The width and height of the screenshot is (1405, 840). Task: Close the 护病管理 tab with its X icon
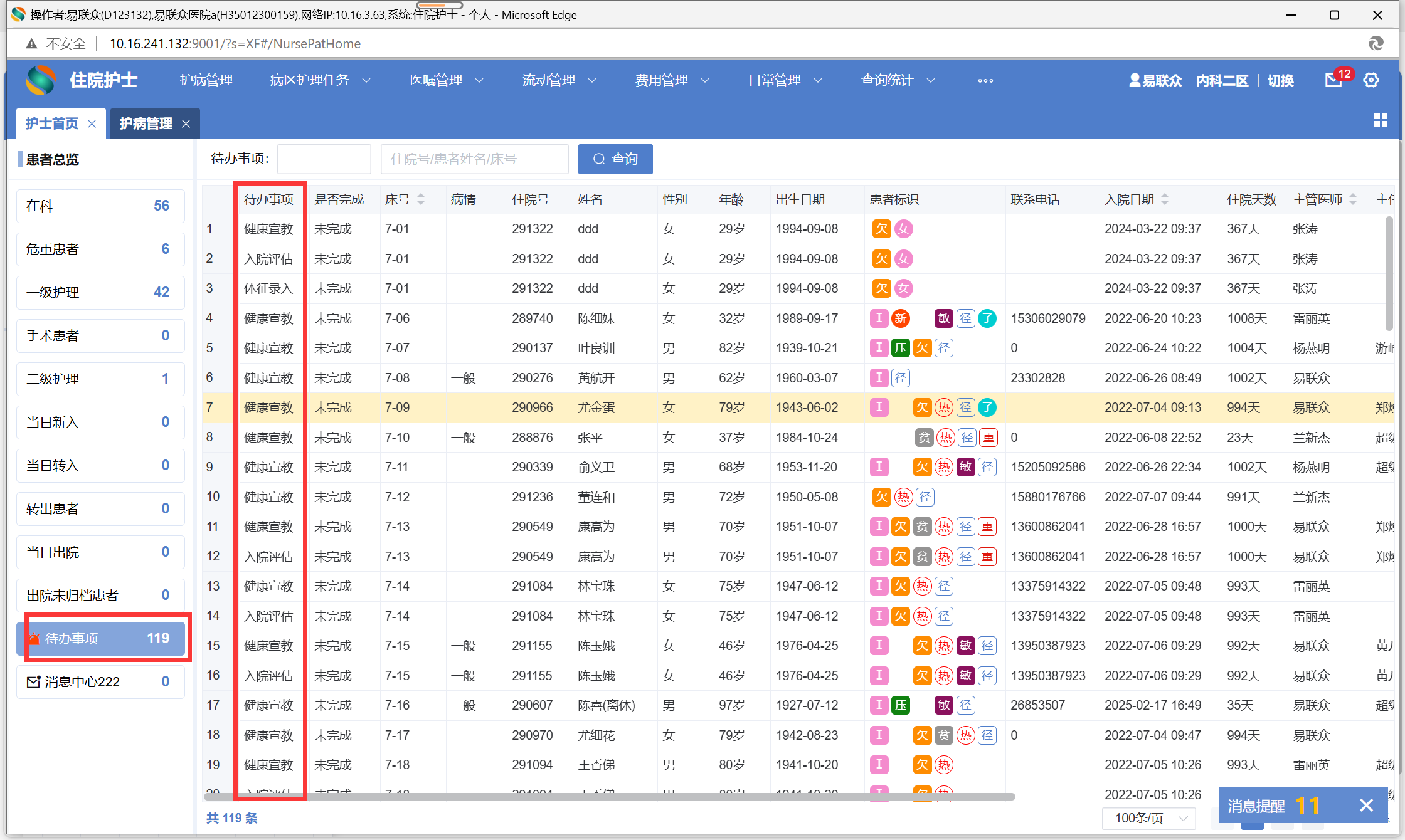[x=186, y=124]
